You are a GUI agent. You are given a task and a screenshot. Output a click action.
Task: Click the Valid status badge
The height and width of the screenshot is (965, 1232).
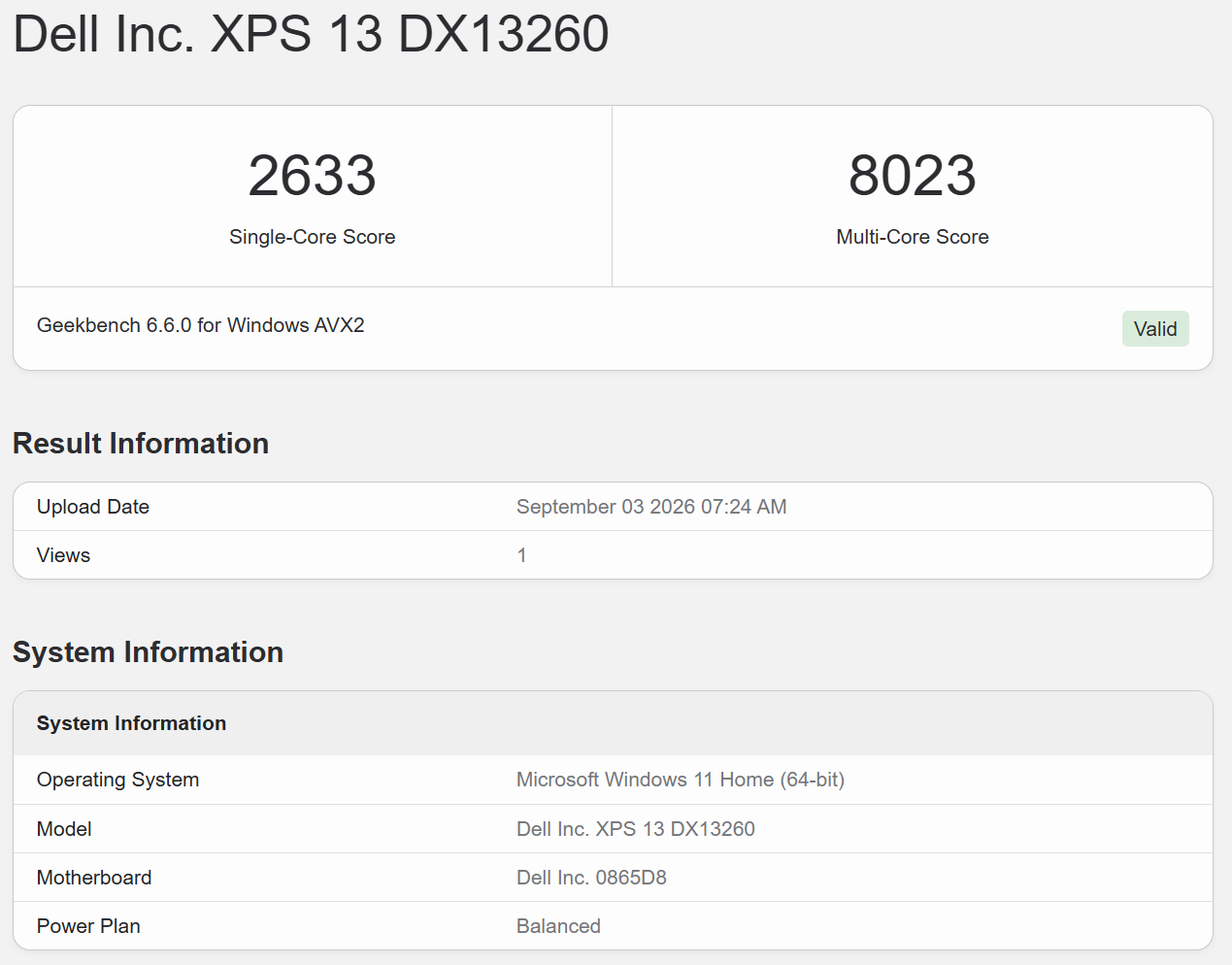click(1155, 329)
